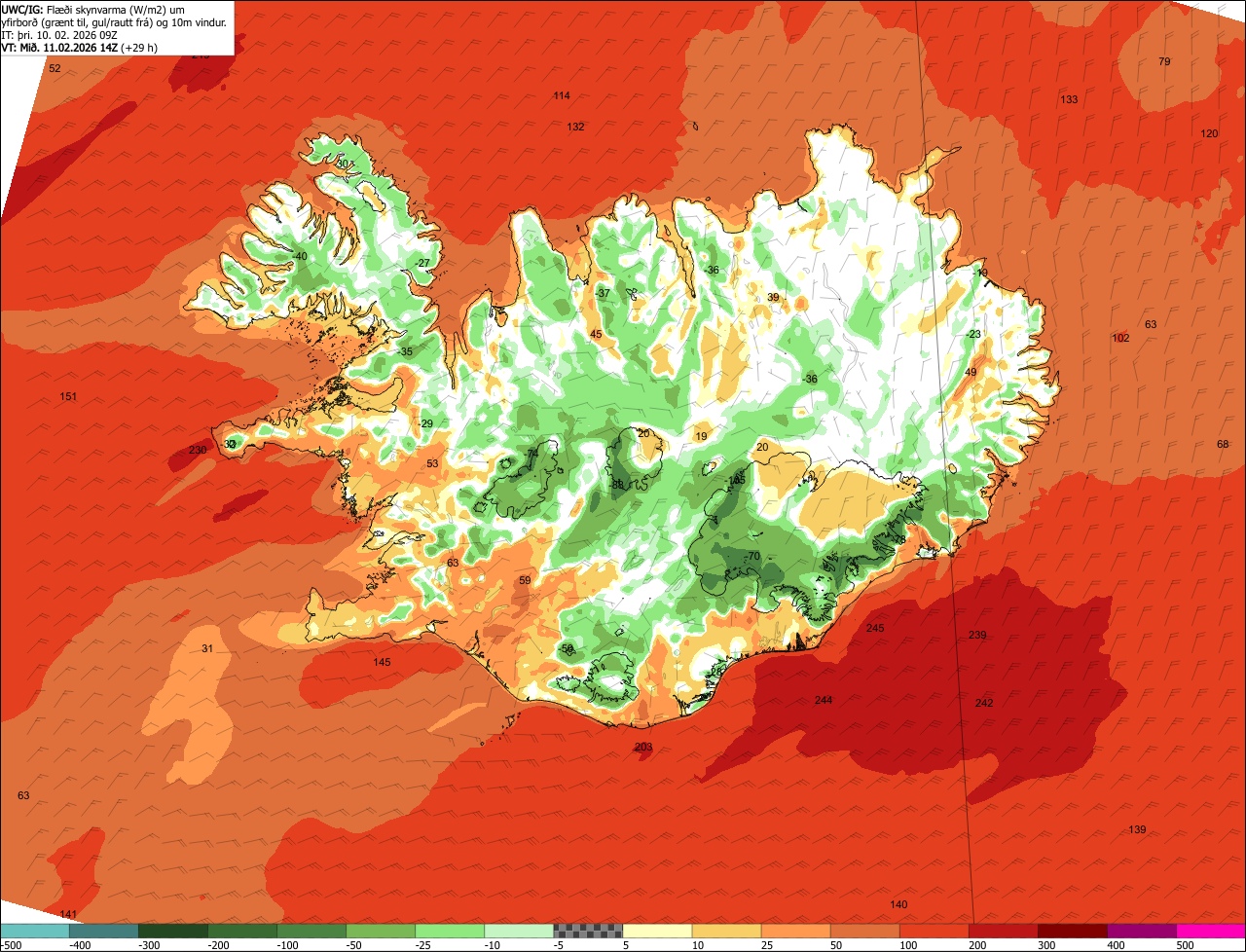
Task: Click the map value -40 in the Westfjords
Action: pos(299,257)
